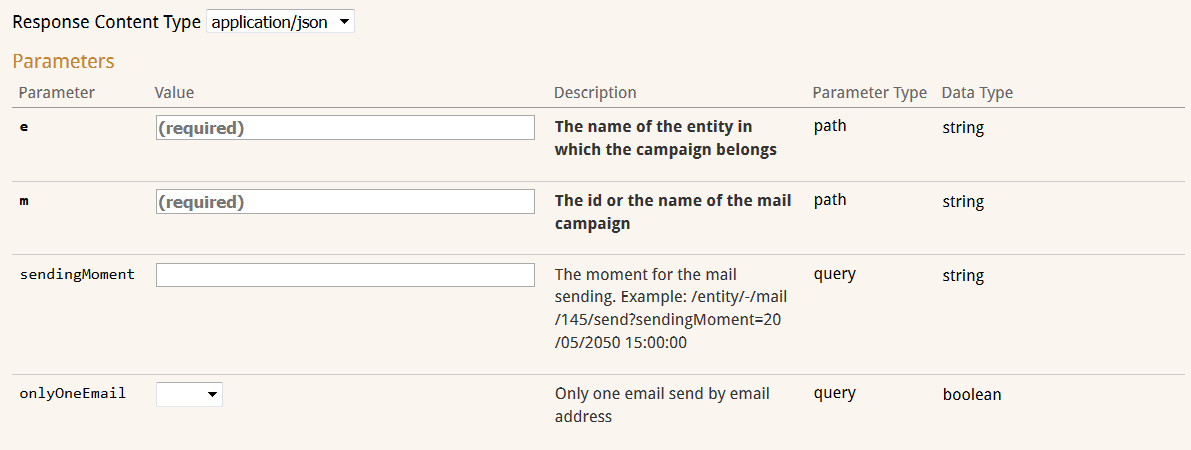Image resolution: width=1191 pixels, height=450 pixels.
Task: Click the Value column header
Action: (x=174, y=93)
